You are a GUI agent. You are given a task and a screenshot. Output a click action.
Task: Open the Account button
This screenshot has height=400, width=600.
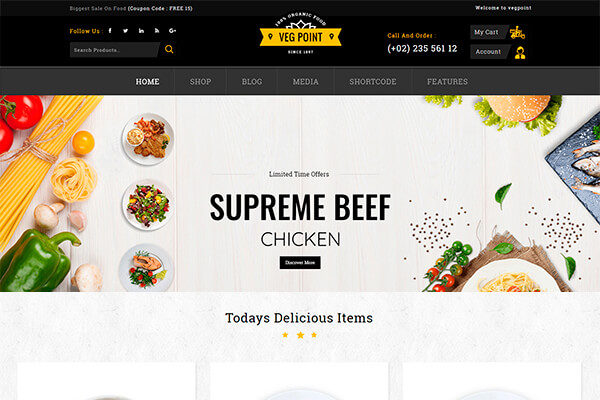490,52
